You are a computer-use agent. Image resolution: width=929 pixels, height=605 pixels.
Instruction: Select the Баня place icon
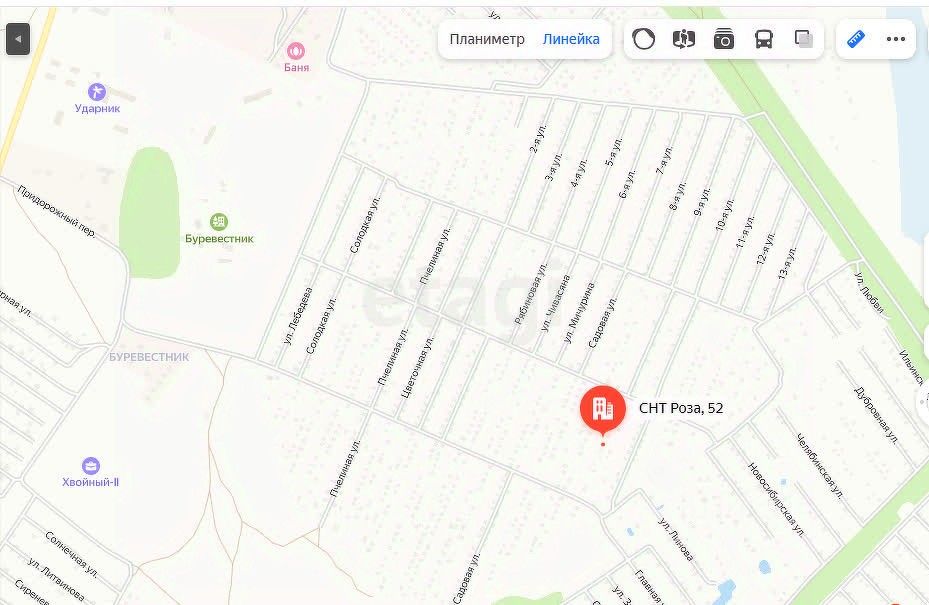click(x=296, y=51)
